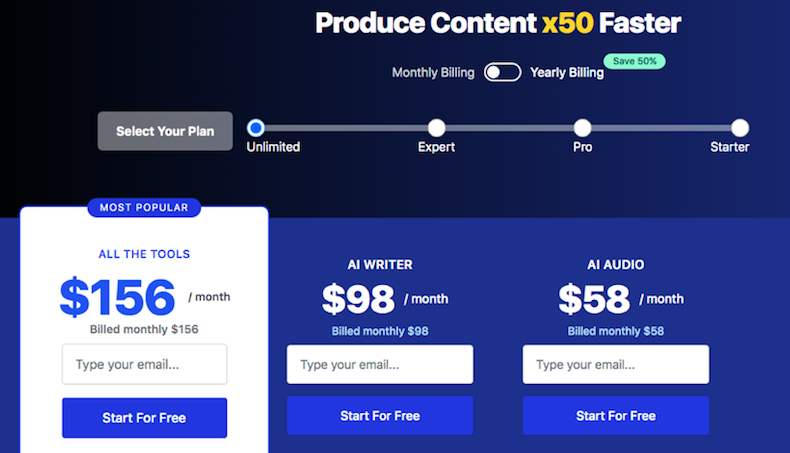790x453 pixels.
Task: Start for free on All The Tools
Action: click(145, 418)
